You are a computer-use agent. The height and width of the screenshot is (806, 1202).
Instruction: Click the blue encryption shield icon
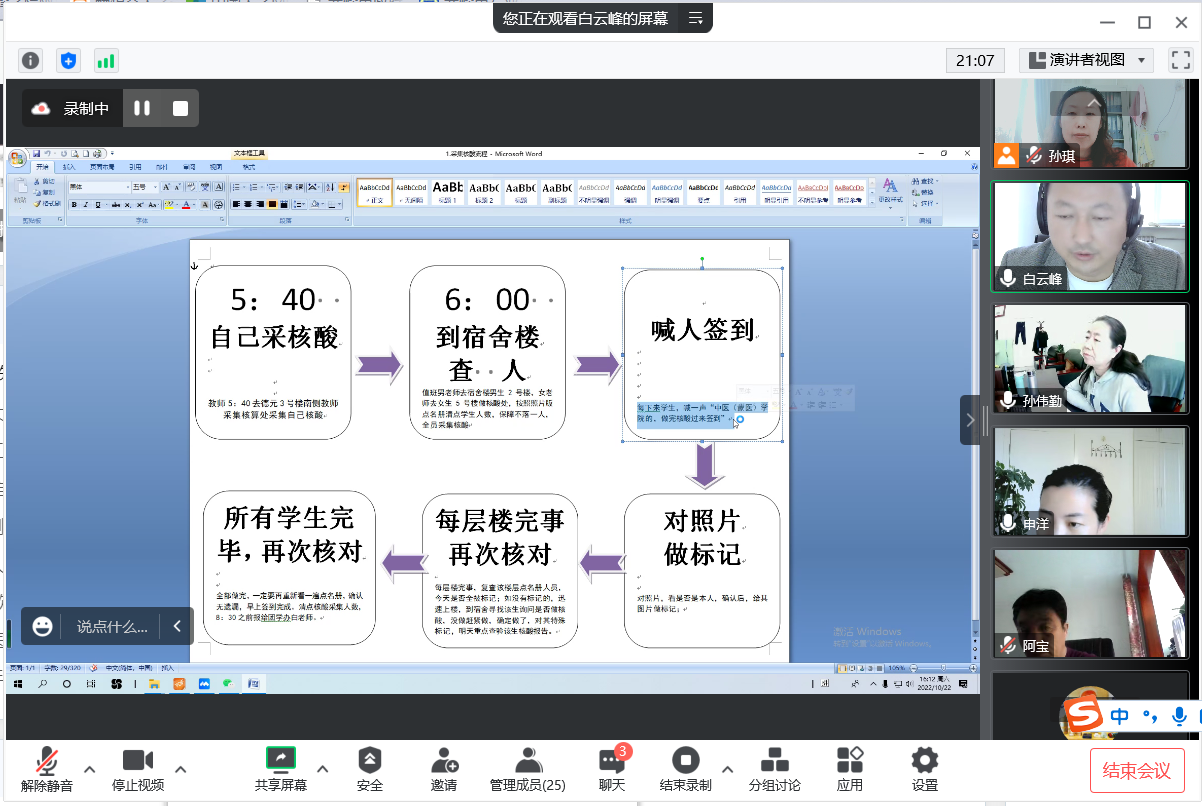point(68,61)
